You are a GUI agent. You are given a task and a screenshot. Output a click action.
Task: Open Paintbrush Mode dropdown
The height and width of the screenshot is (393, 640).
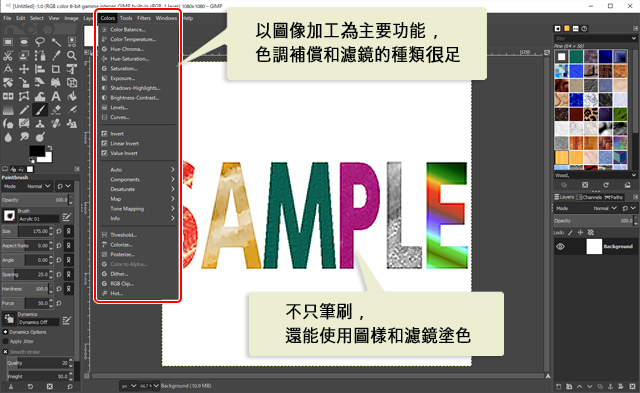click(28, 186)
